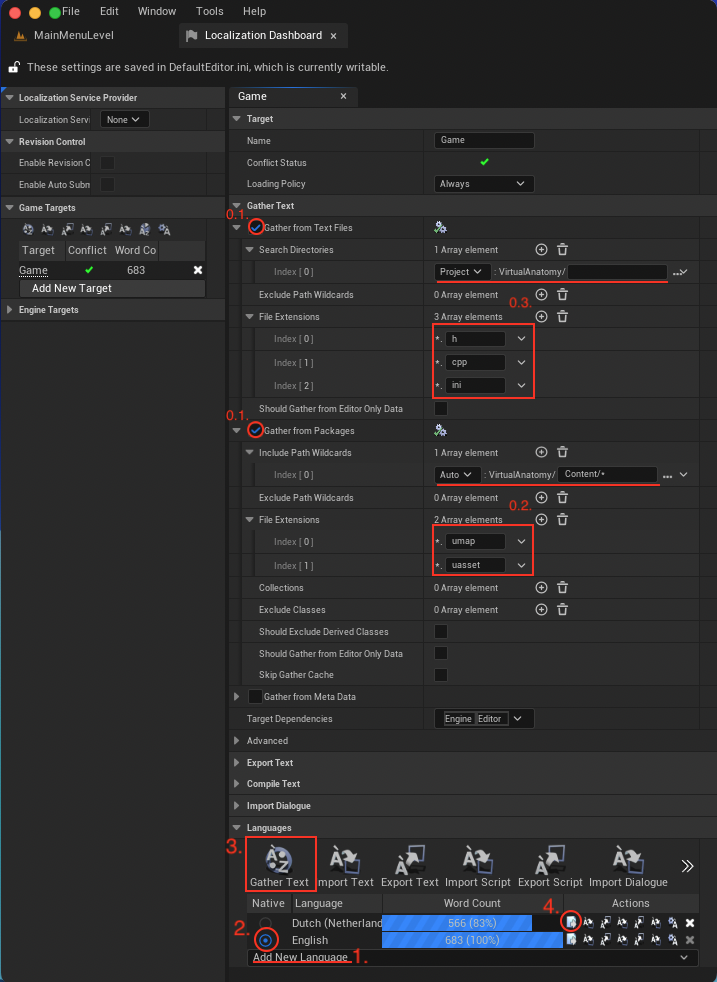Add element to Search Directories array

click(x=541, y=250)
